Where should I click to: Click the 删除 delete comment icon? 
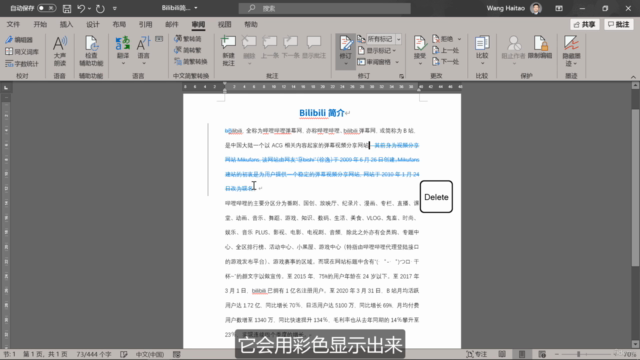pos(249,43)
